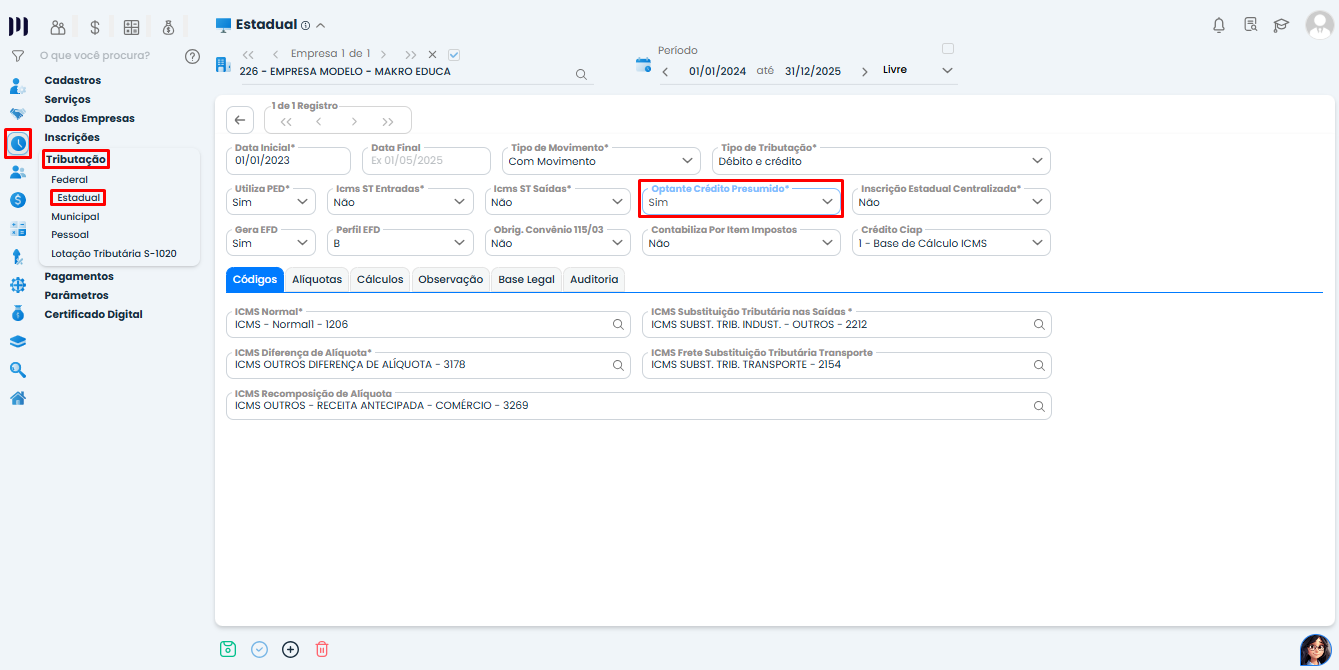Screen dimensions: 1339x670
Task: Click the home icon in left sidebar
Action: [x=18, y=398]
